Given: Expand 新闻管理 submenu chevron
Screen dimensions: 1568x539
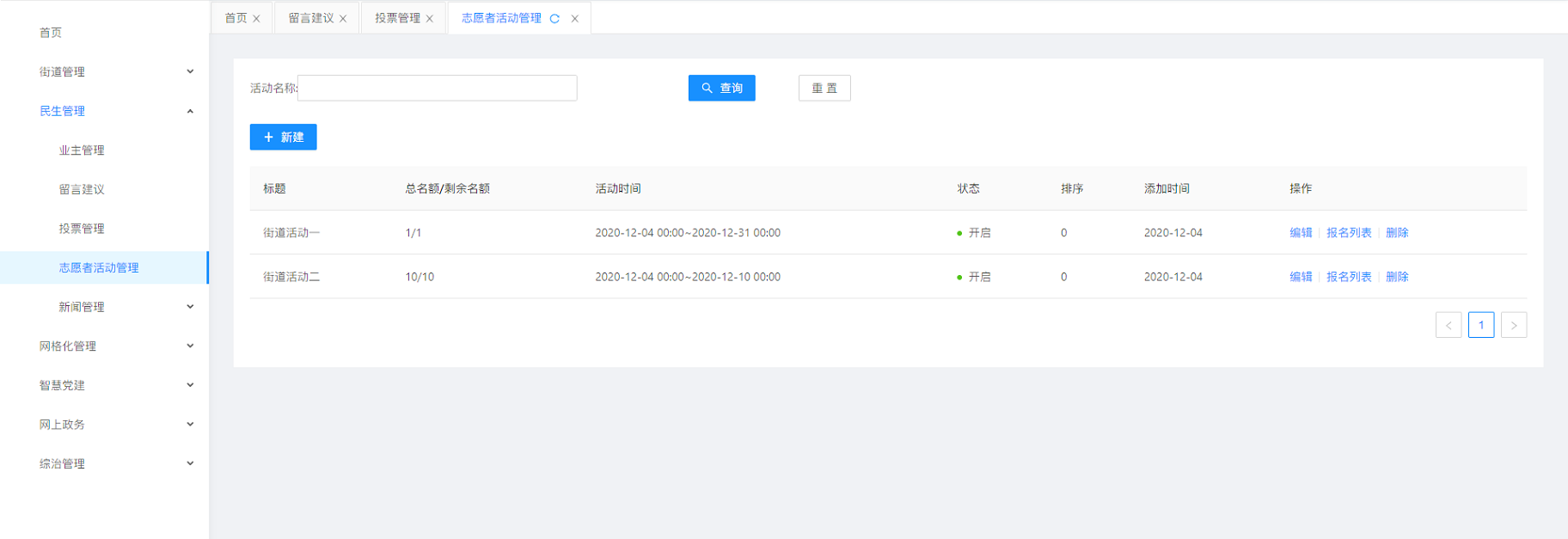Looking at the screenshot, I should click(190, 306).
